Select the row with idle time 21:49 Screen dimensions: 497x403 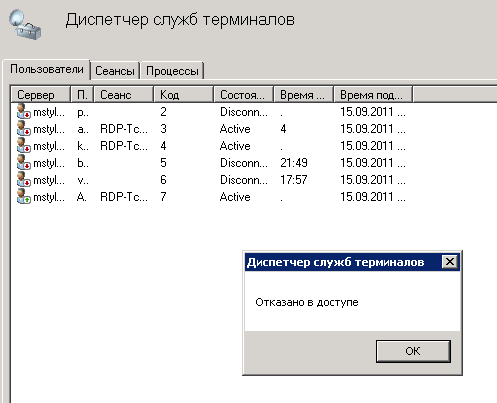[211, 163]
